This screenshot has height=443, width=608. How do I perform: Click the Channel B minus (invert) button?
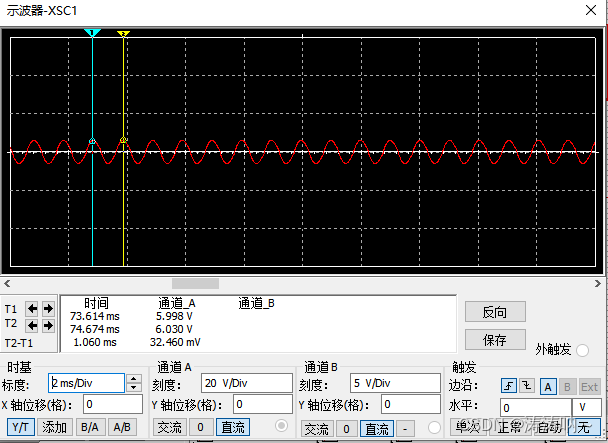[x=405, y=429]
